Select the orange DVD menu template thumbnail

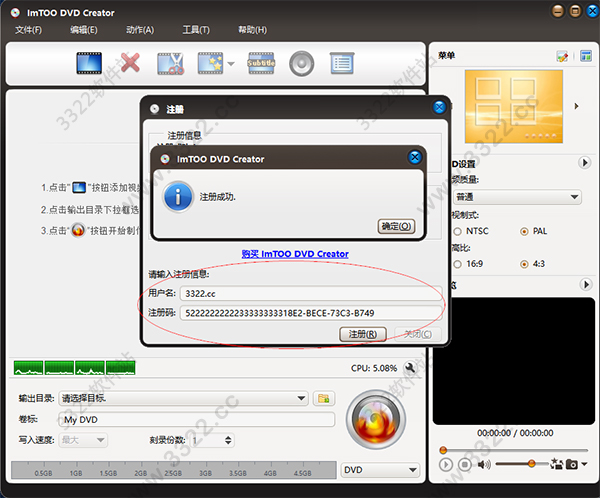click(x=514, y=106)
